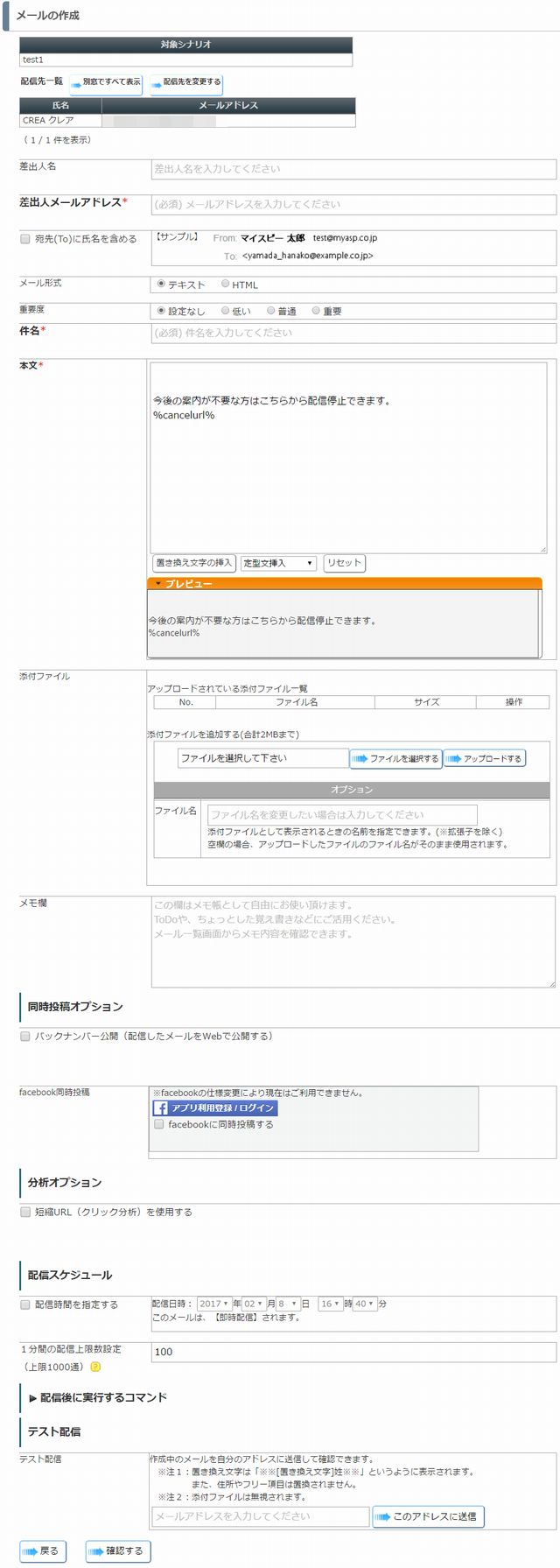Click the 確認する confirm button
Viewport: 560px width, 1568px height.
(x=118, y=1550)
